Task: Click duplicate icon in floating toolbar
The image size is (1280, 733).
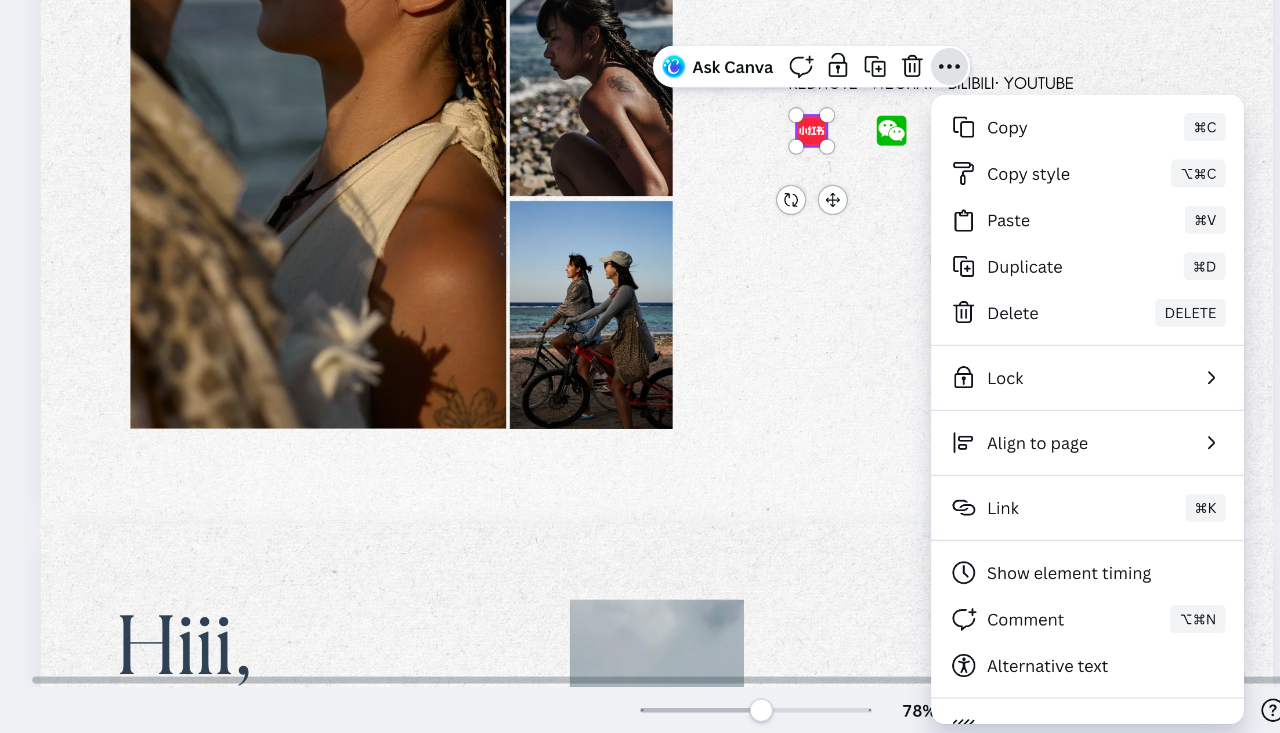Action: click(x=875, y=67)
